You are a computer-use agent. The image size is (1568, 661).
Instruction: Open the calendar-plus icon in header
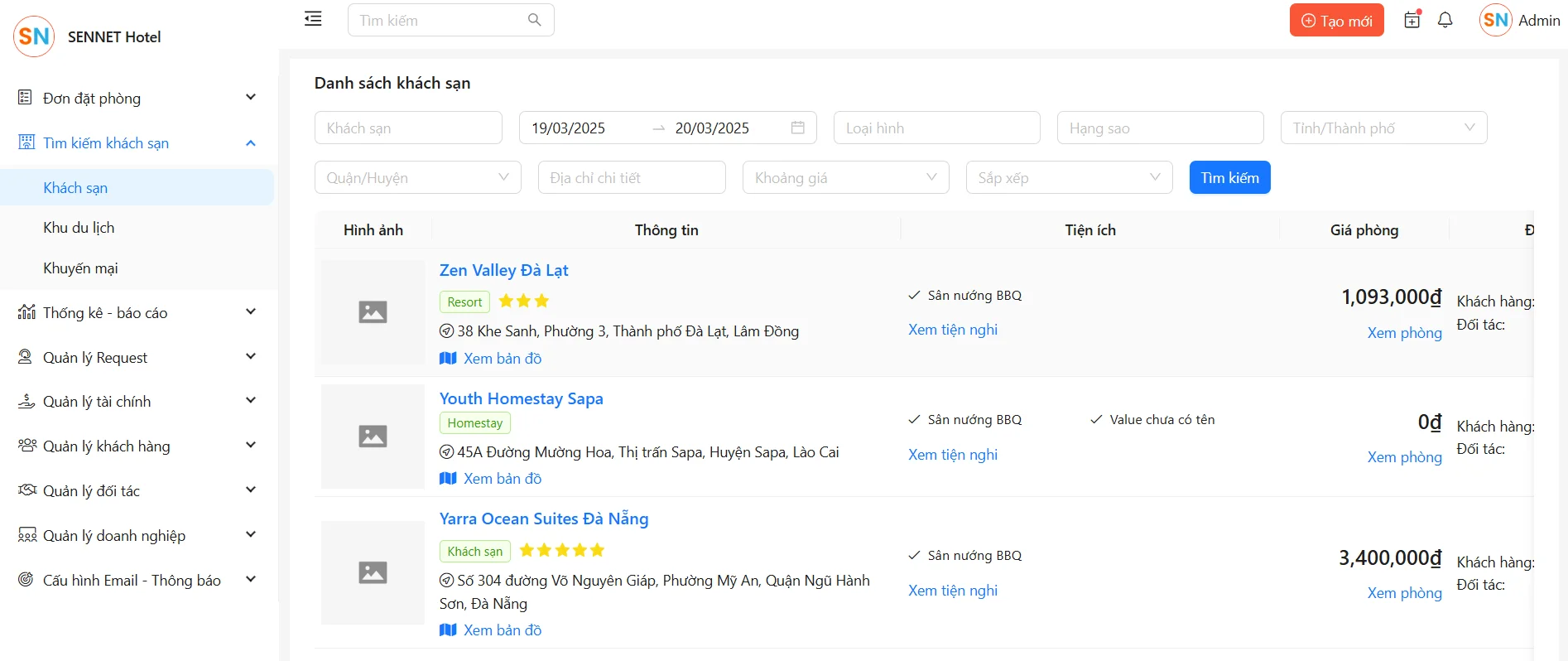tap(1412, 20)
